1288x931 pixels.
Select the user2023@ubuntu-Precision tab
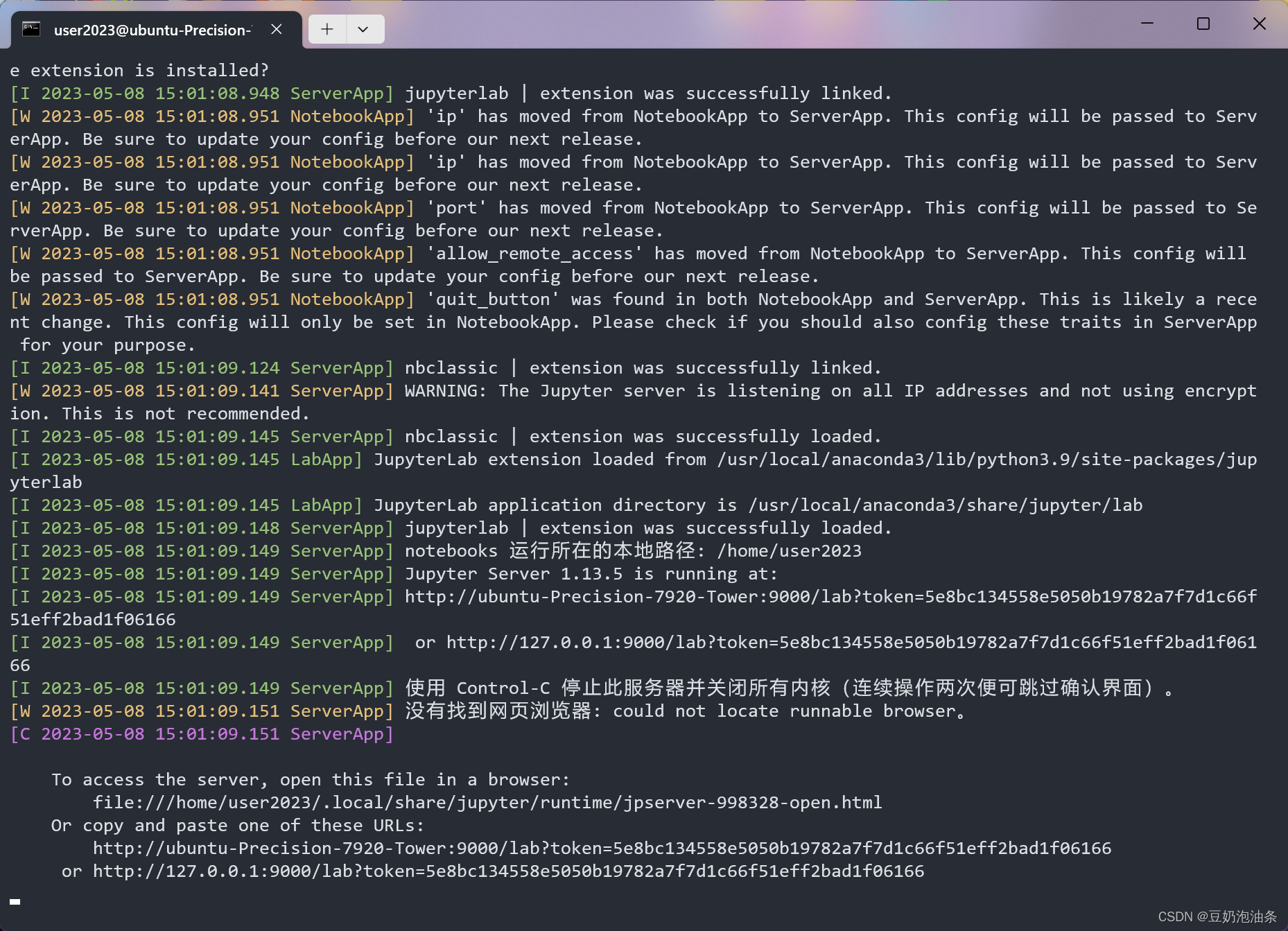pos(153,30)
